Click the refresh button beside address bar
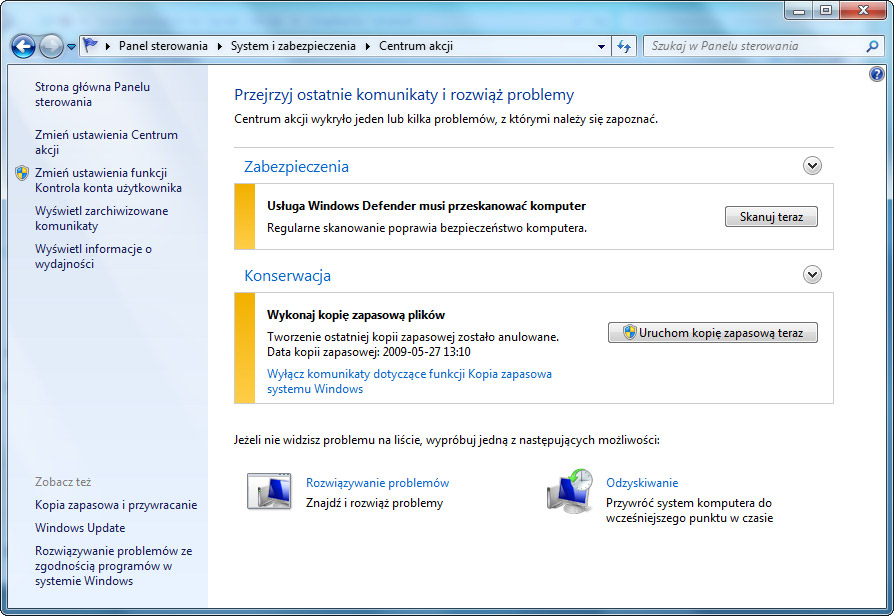The height and width of the screenshot is (616, 894). coord(624,46)
